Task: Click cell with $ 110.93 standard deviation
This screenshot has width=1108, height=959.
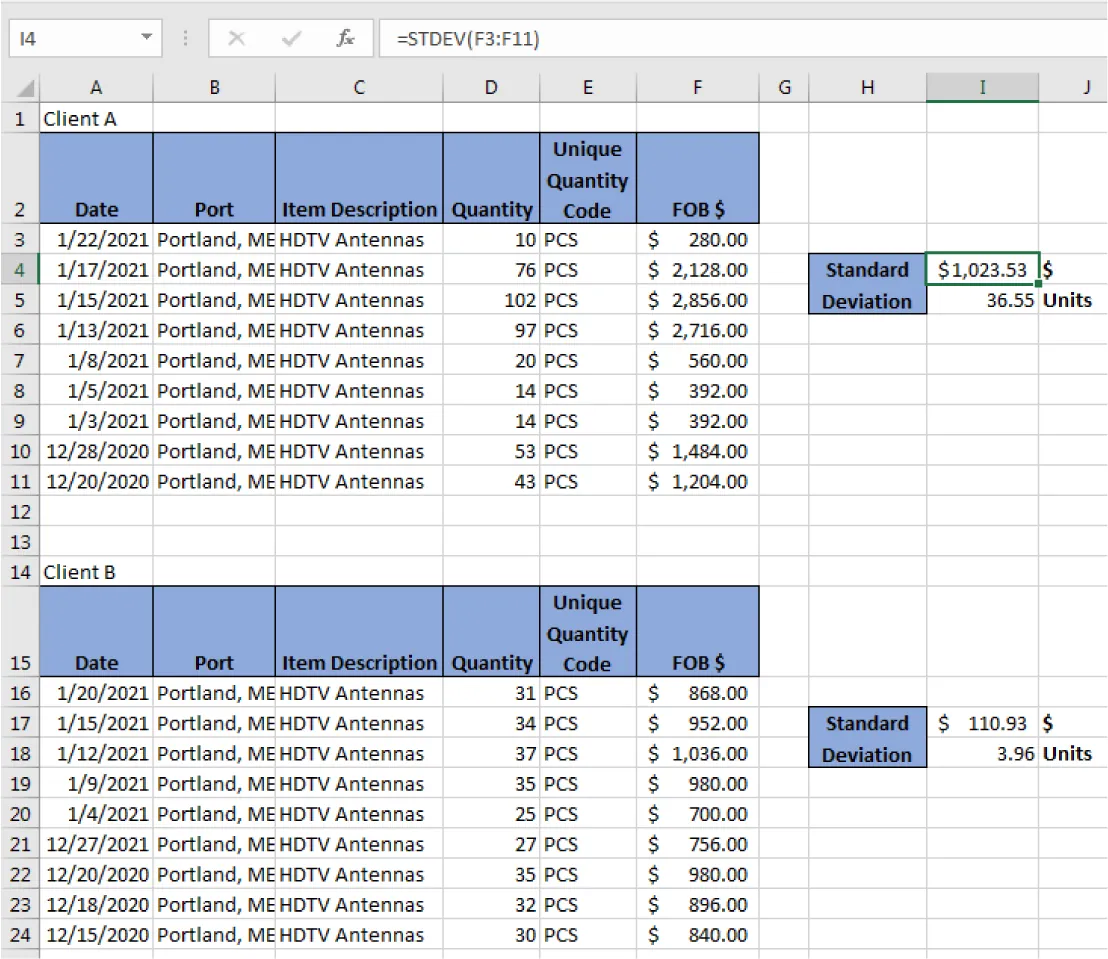Action: [x=982, y=723]
